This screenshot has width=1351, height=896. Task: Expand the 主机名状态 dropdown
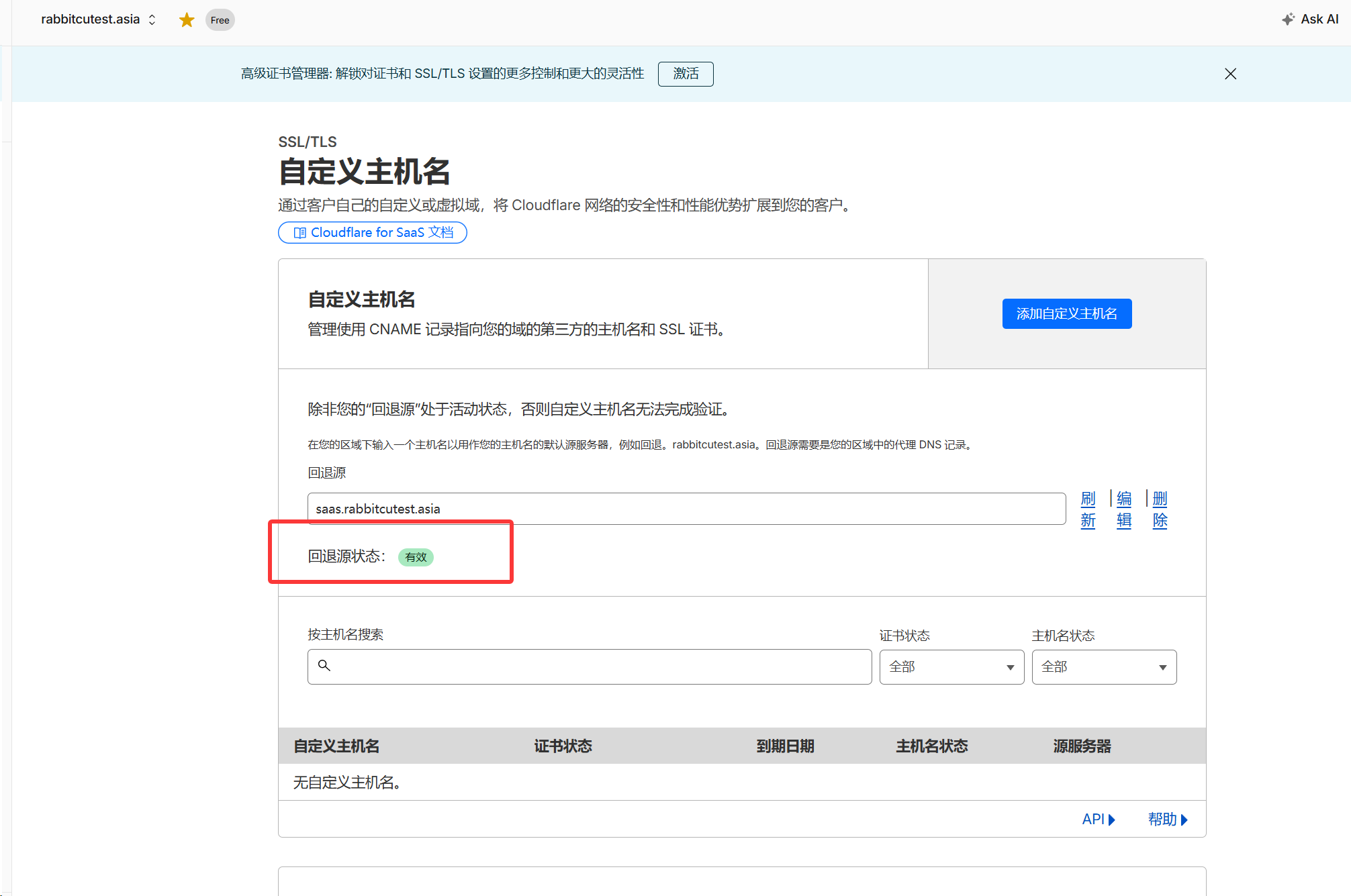click(x=1103, y=666)
